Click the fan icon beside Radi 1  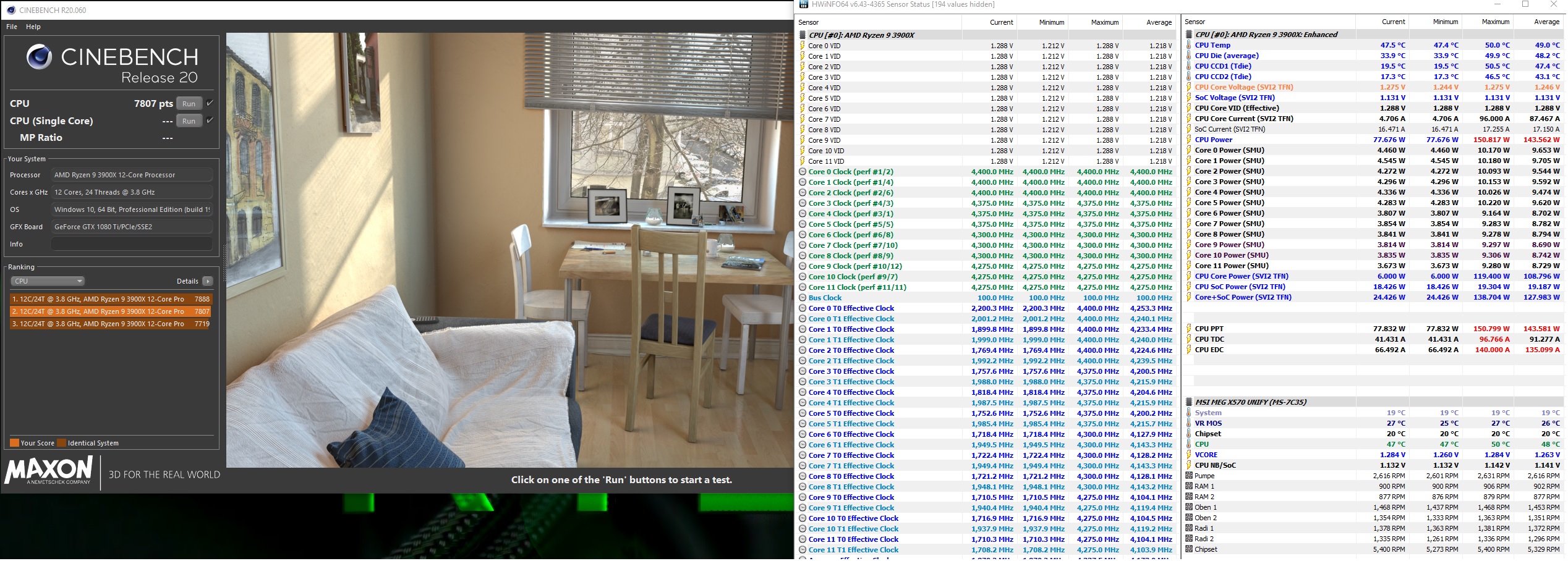(x=1189, y=528)
